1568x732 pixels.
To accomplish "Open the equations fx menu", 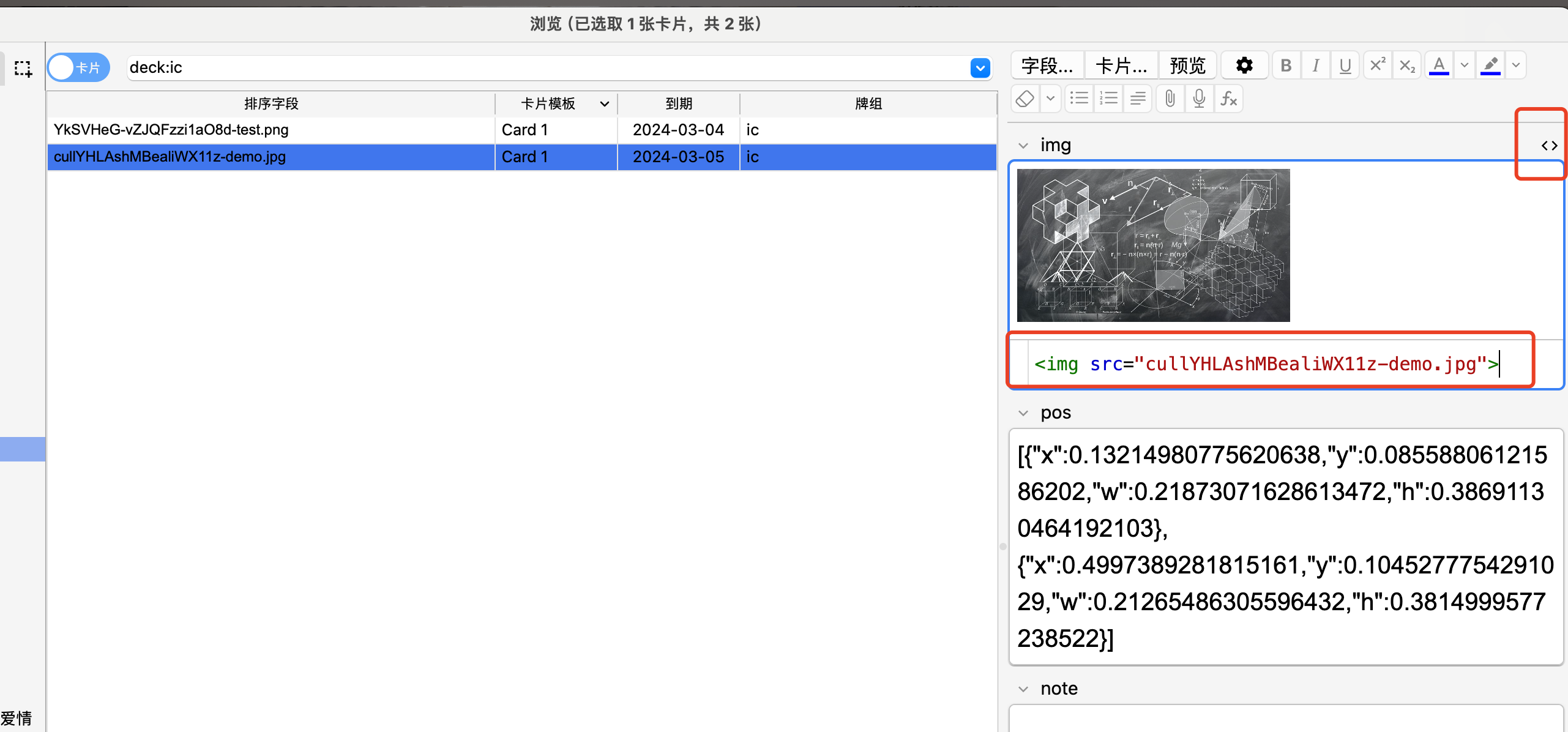I will 1228,99.
